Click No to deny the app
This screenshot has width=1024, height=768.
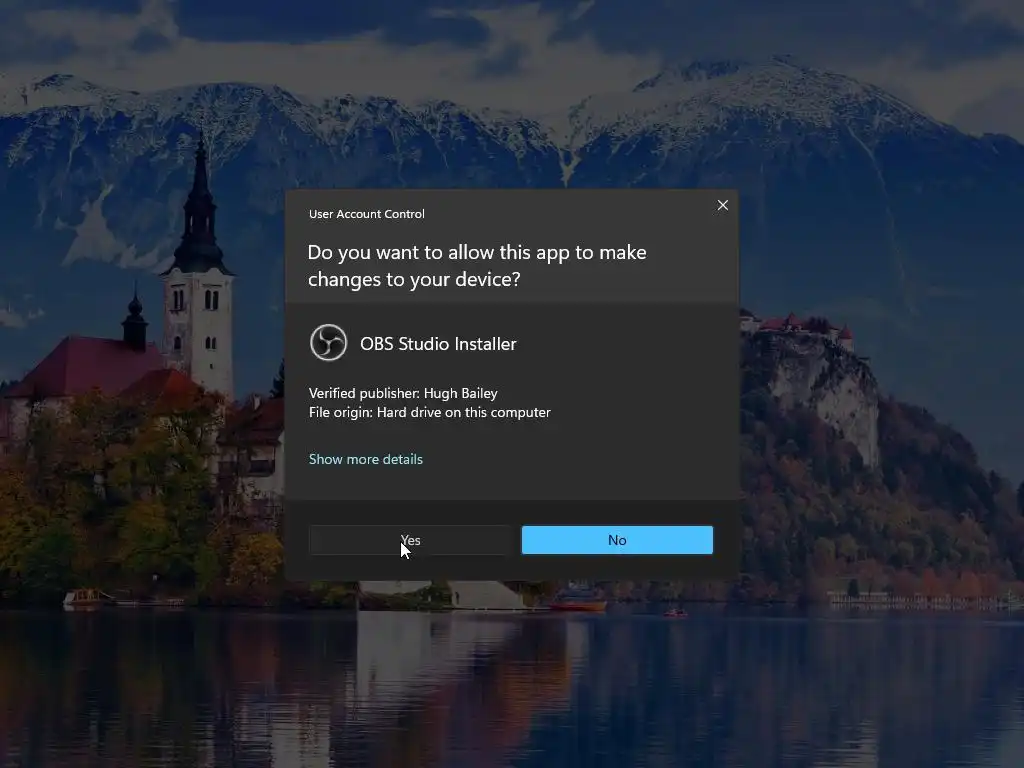[x=617, y=540]
